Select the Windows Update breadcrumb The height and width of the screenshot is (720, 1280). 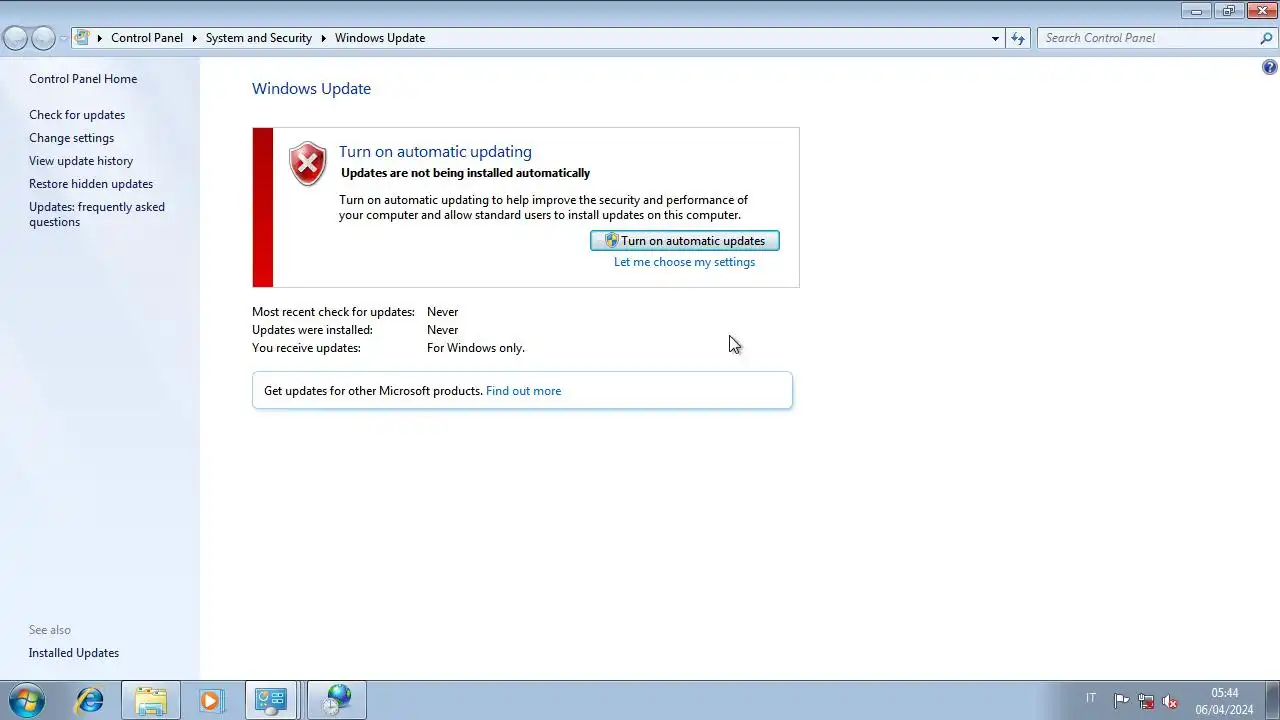[380, 38]
